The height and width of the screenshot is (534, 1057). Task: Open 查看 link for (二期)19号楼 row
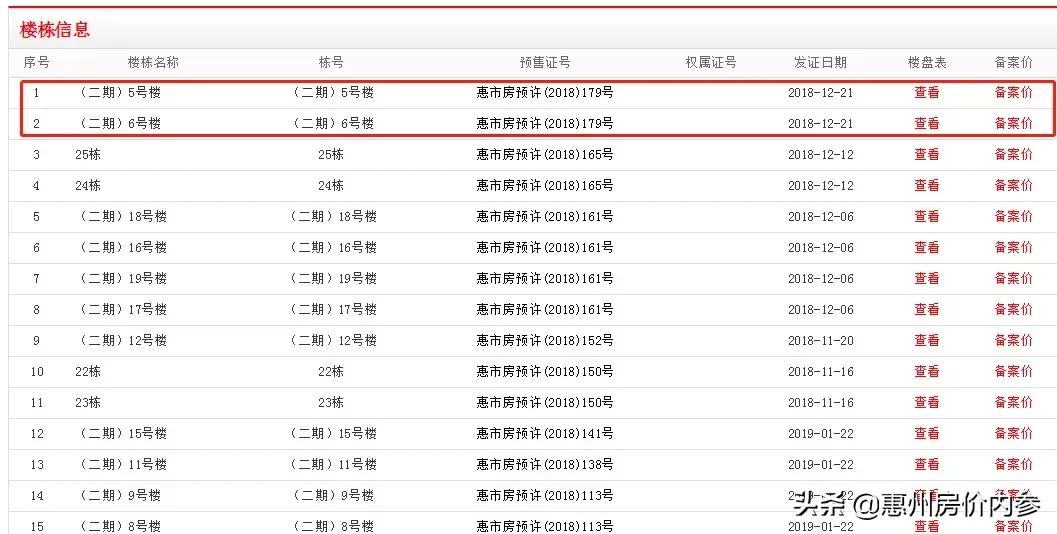[x=926, y=278]
